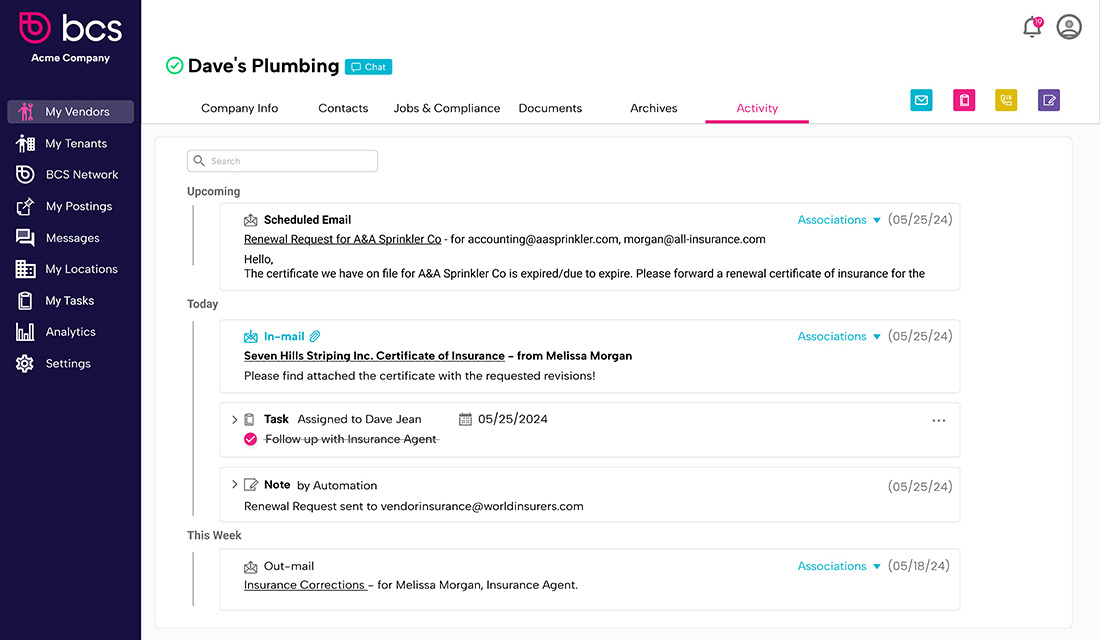Open Associations dropdown on Scheduled Email
The image size is (1100, 640).
[839, 220]
